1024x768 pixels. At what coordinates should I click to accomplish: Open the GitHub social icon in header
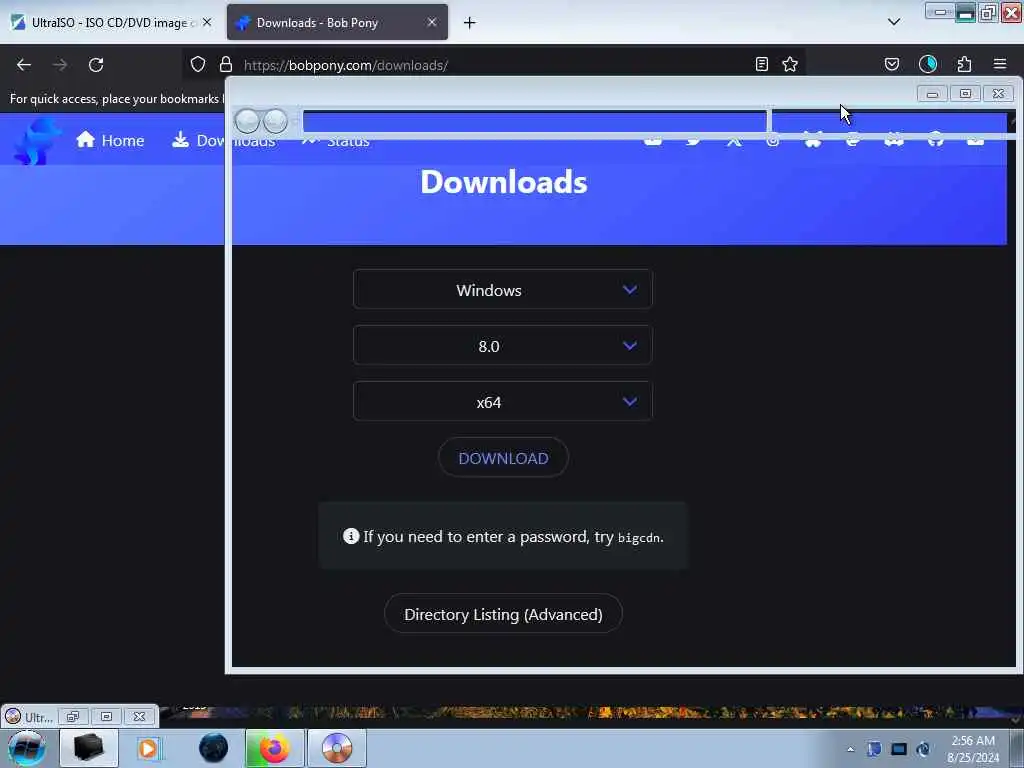coord(935,140)
